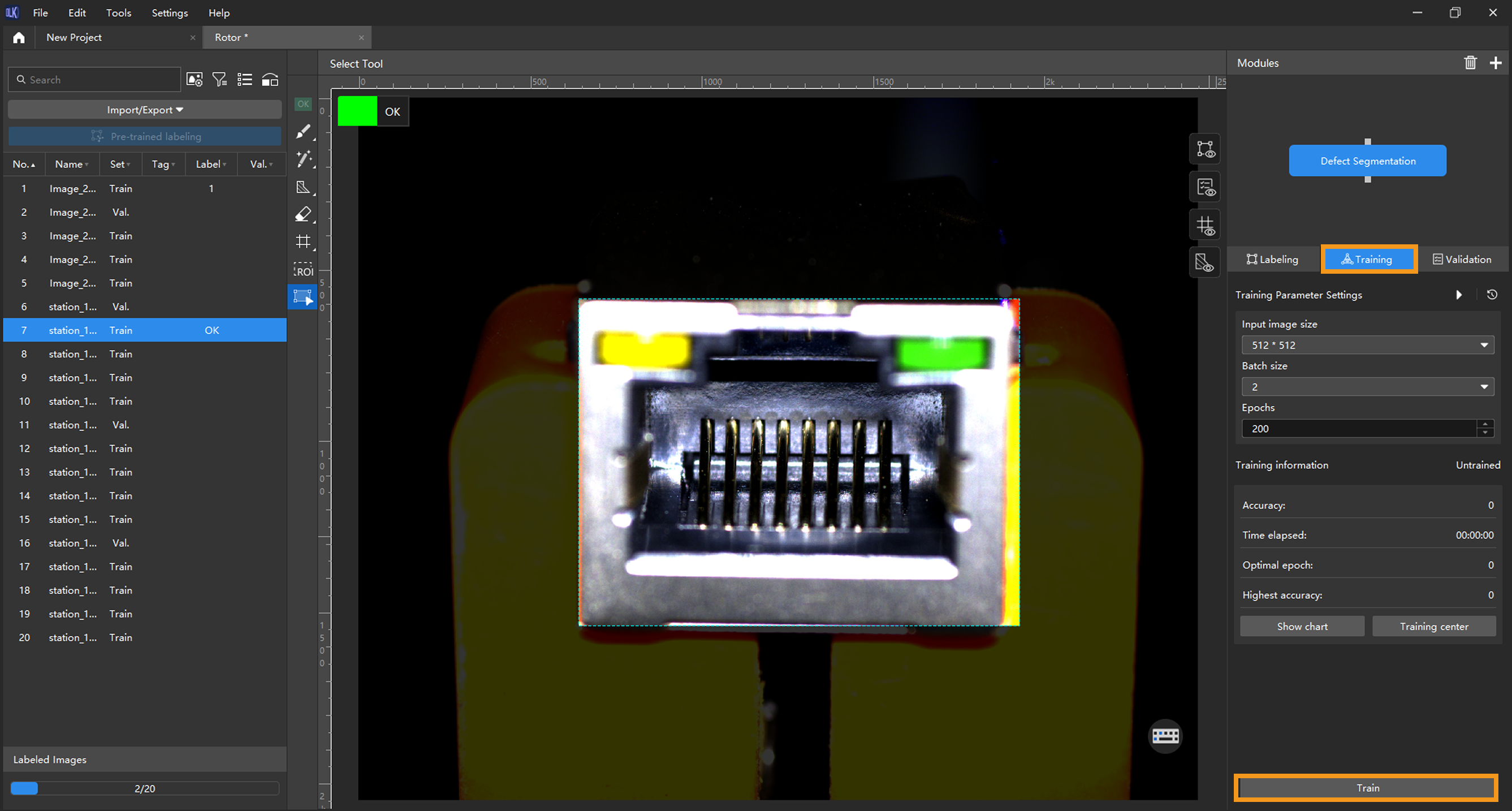Click the Labeled Images progress bar
This screenshot has width=1512, height=811.
click(x=144, y=788)
